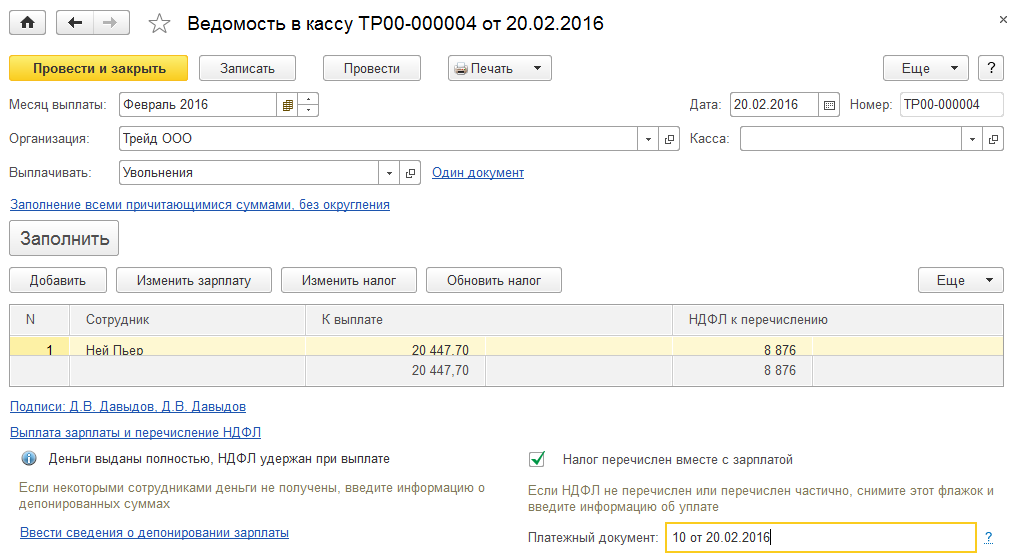Add document to favorites star

(159, 22)
